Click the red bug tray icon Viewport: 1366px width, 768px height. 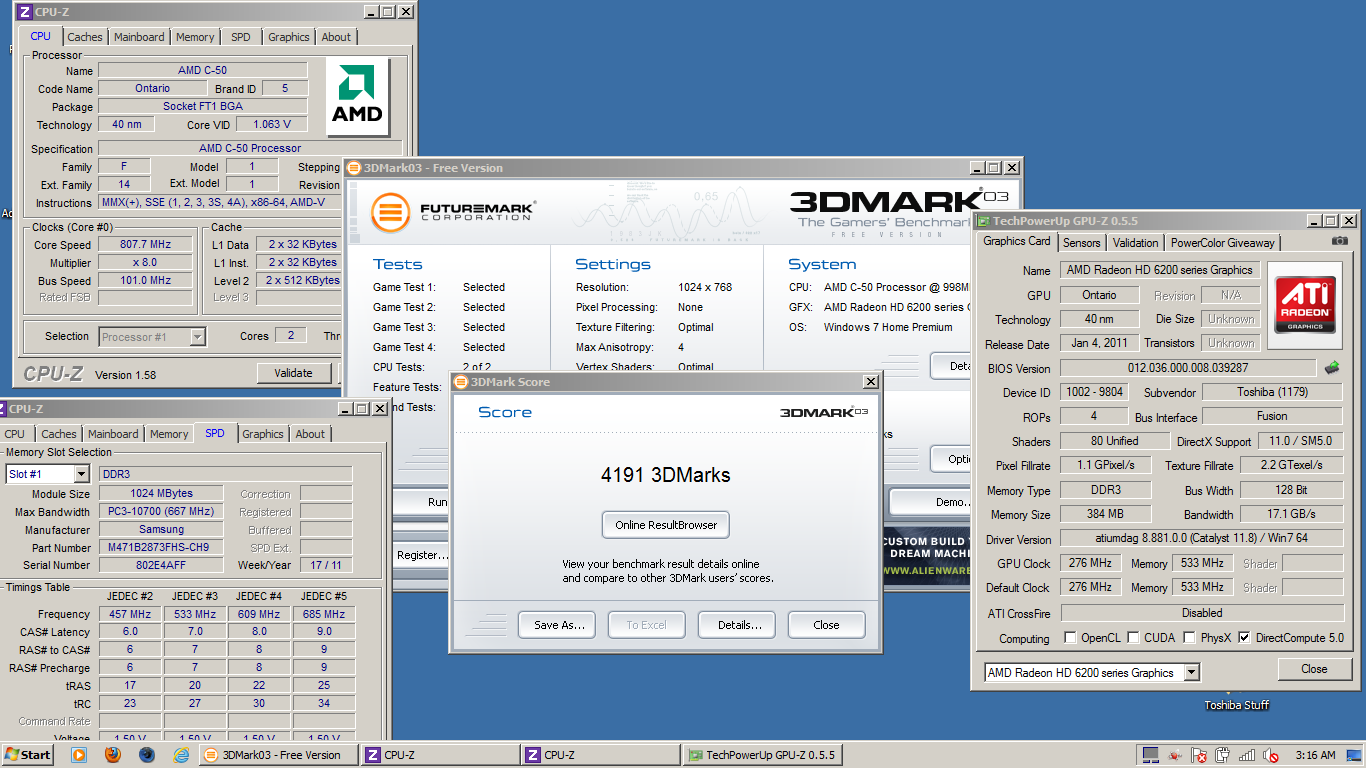coord(1175,755)
